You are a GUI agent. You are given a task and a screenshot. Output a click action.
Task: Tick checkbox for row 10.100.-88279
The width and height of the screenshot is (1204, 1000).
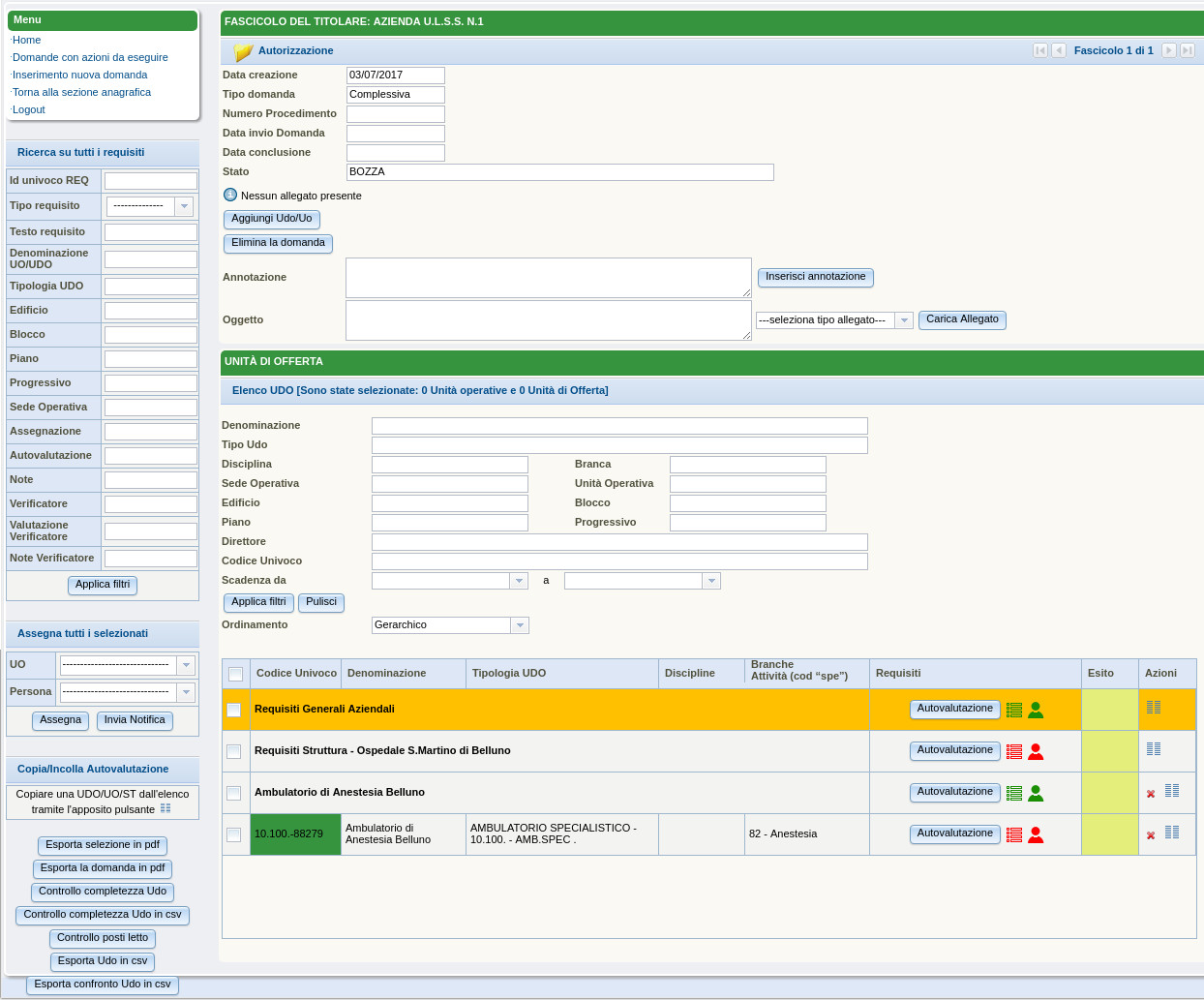point(234,834)
